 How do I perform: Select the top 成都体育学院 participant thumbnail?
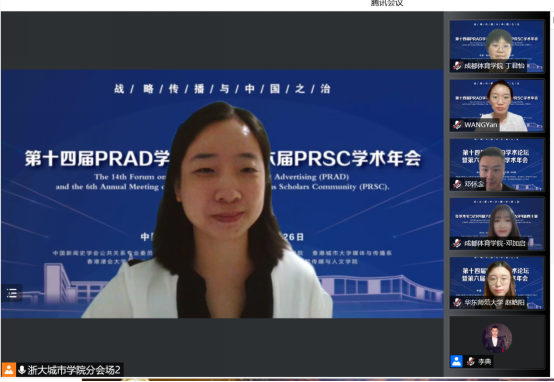point(497,46)
